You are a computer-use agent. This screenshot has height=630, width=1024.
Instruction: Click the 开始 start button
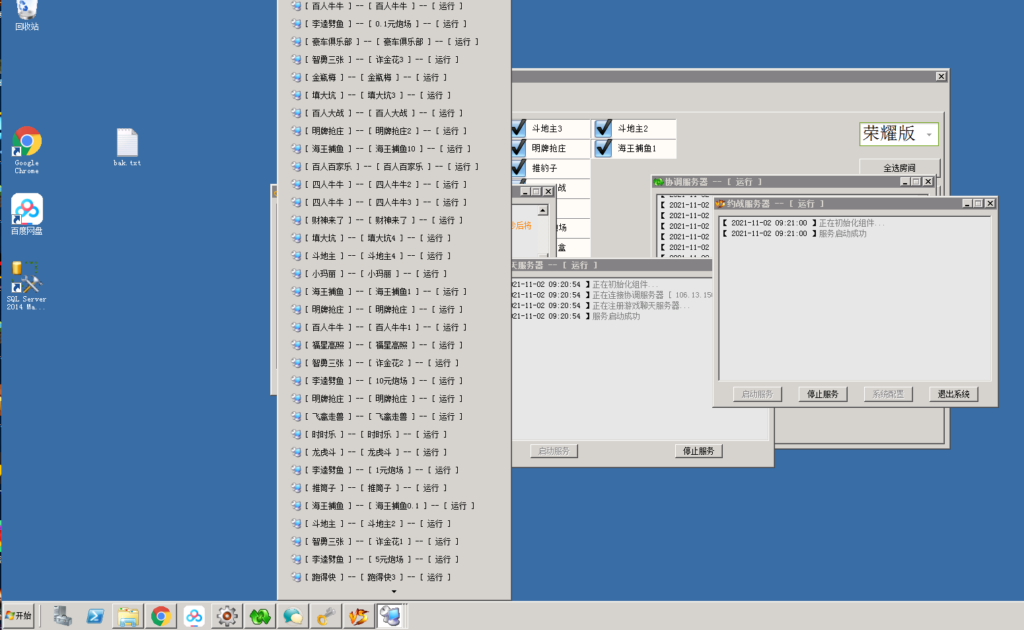click(x=18, y=615)
